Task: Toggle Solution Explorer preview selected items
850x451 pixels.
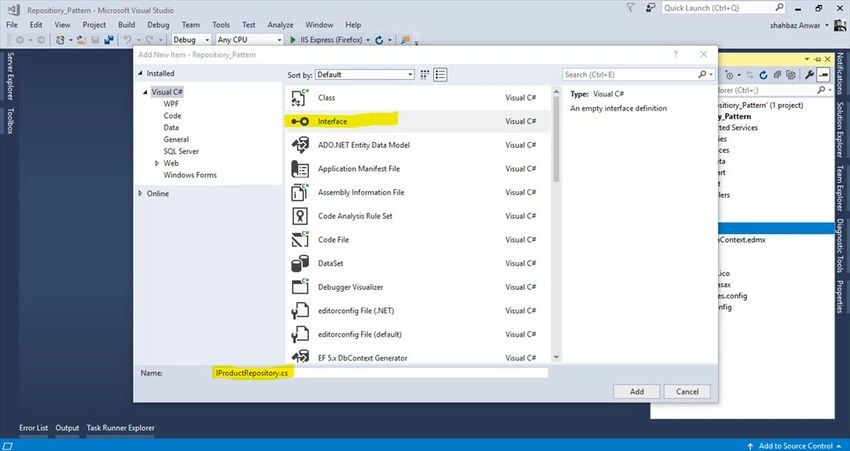Action: [x=823, y=75]
